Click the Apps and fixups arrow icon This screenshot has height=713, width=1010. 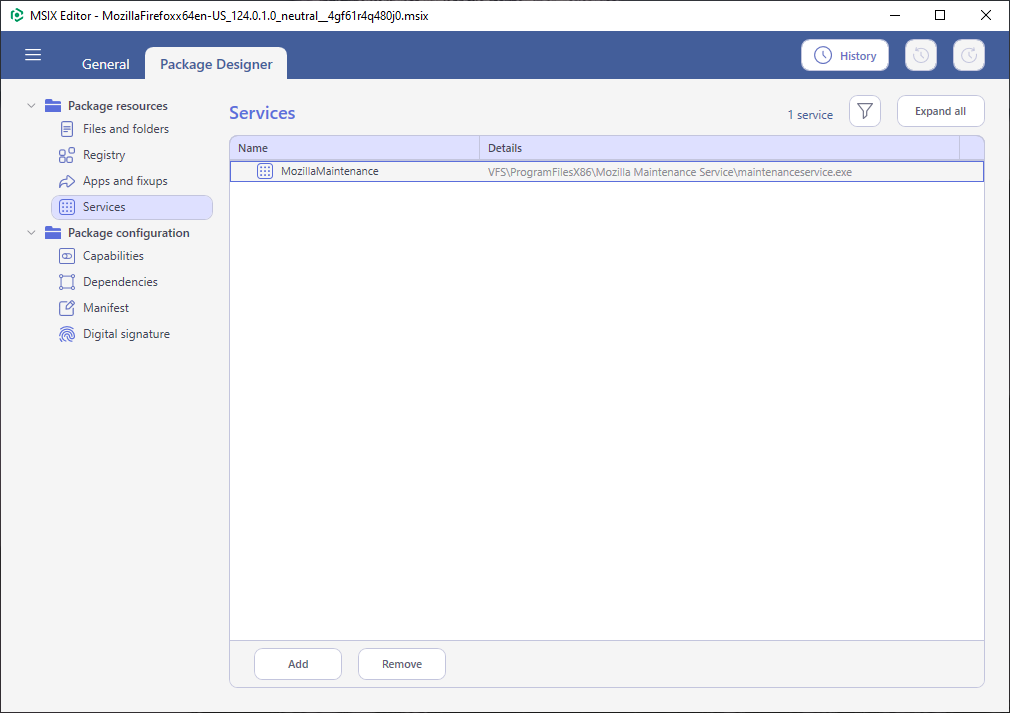(66, 181)
